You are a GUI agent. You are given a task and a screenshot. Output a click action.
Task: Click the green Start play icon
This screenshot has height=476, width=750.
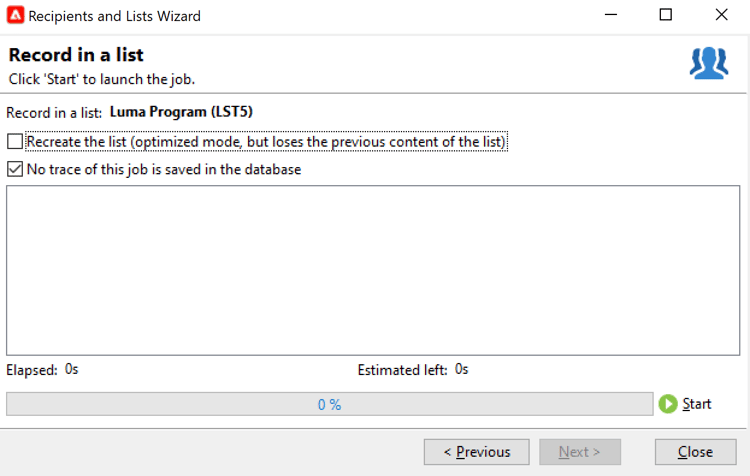668,404
